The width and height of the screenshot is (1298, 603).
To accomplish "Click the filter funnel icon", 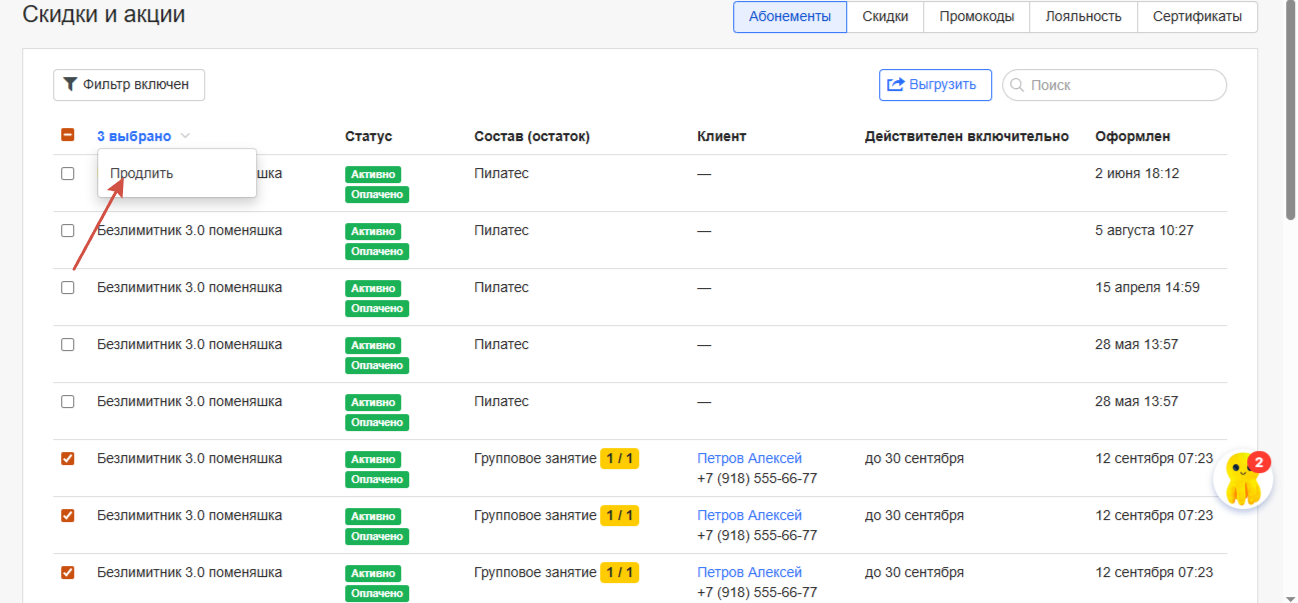I will (70, 85).
